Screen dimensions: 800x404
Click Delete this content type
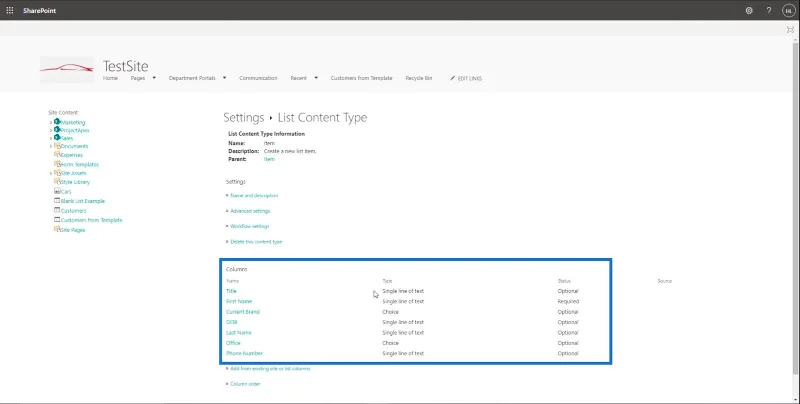pos(256,242)
